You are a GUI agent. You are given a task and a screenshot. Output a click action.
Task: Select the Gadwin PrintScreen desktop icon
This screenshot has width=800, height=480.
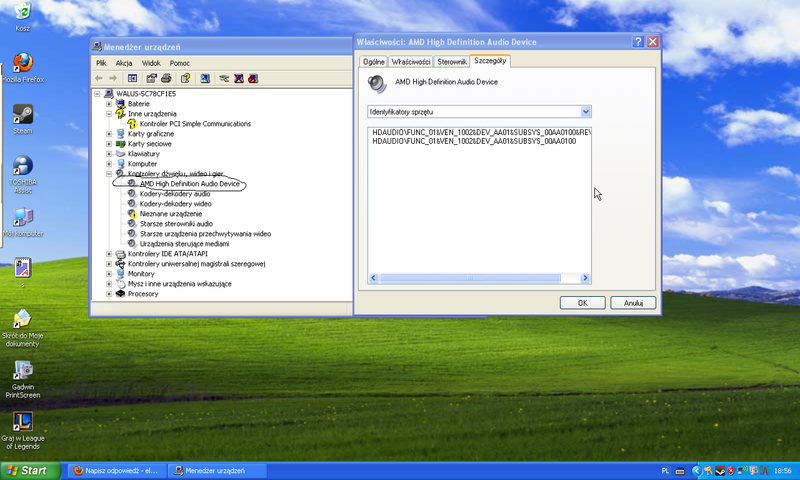(x=22, y=379)
